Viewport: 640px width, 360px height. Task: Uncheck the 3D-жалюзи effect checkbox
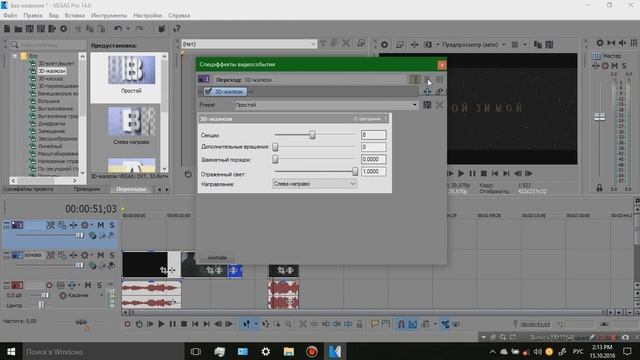coord(209,91)
